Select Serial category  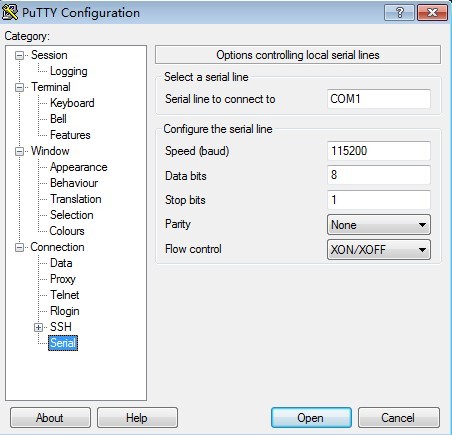click(x=63, y=343)
